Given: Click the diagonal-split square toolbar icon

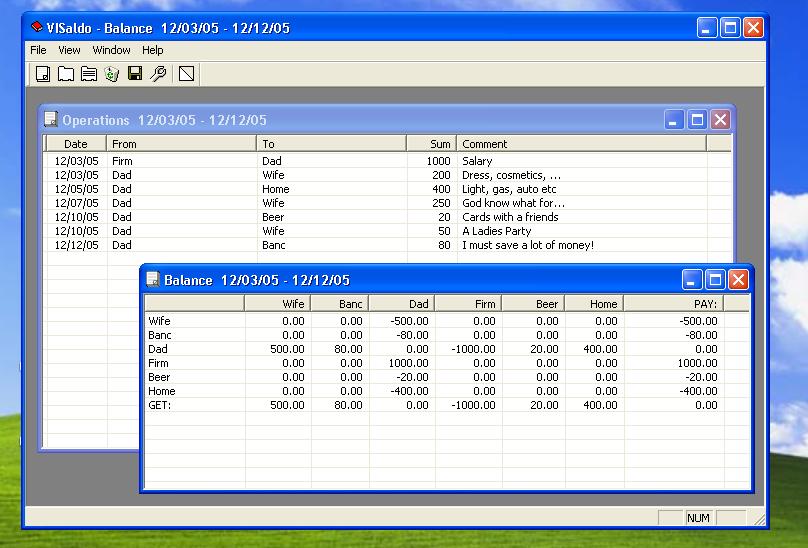Looking at the screenshot, I should click(x=186, y=74).
